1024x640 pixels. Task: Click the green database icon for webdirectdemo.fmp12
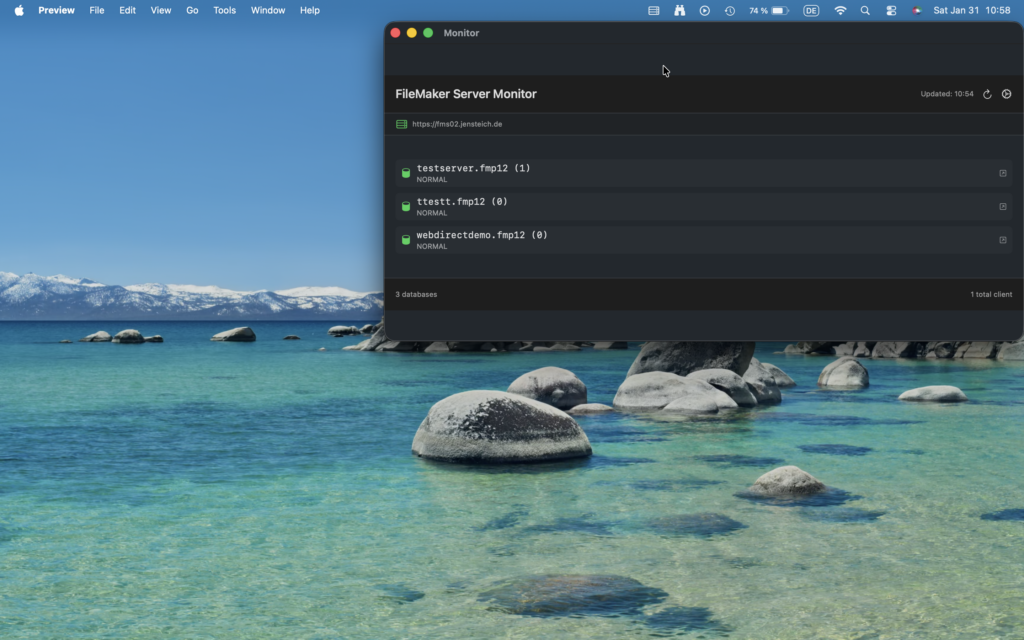tap(406, 240)
